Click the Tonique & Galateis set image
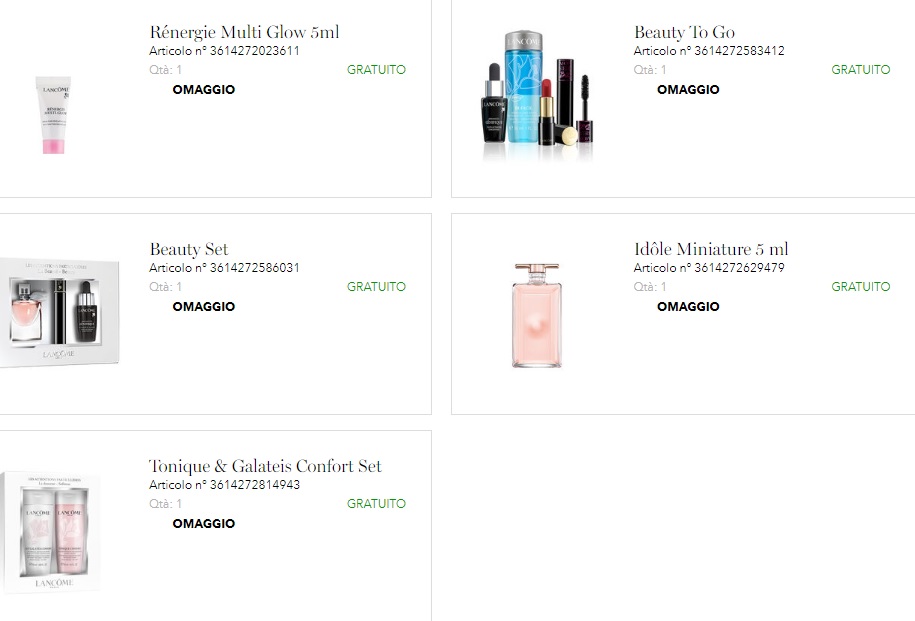 51,532
